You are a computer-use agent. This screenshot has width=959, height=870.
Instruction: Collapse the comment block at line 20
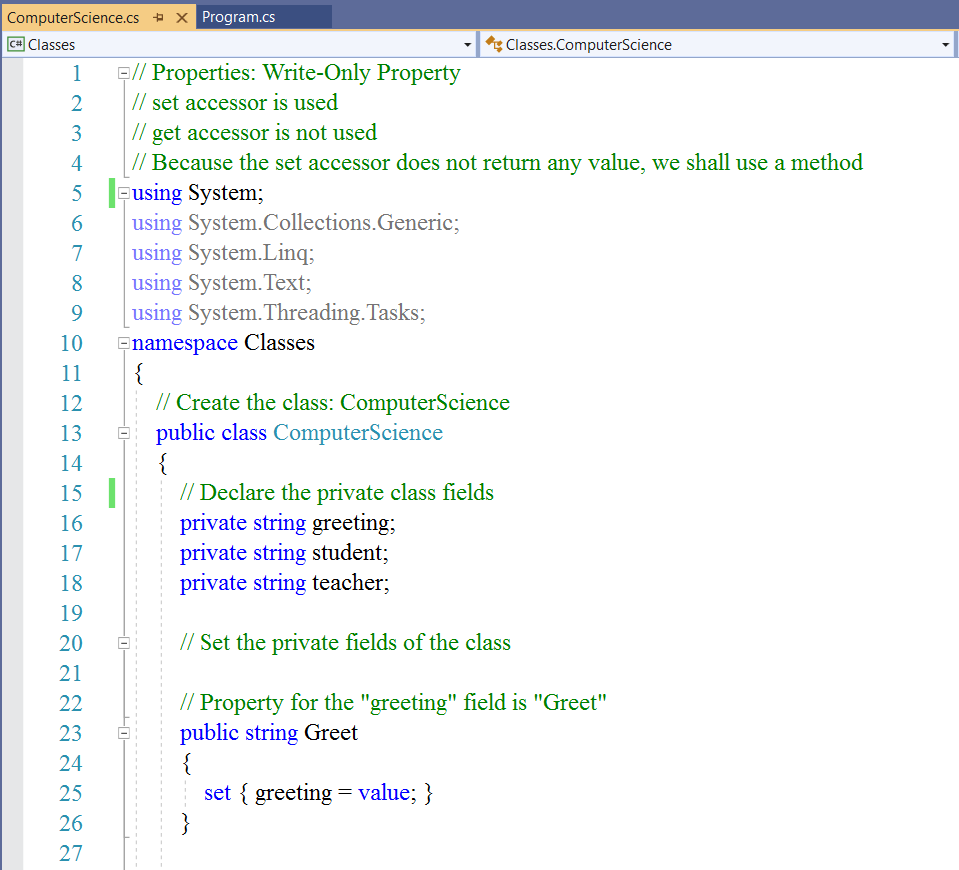tap(124, 643)
